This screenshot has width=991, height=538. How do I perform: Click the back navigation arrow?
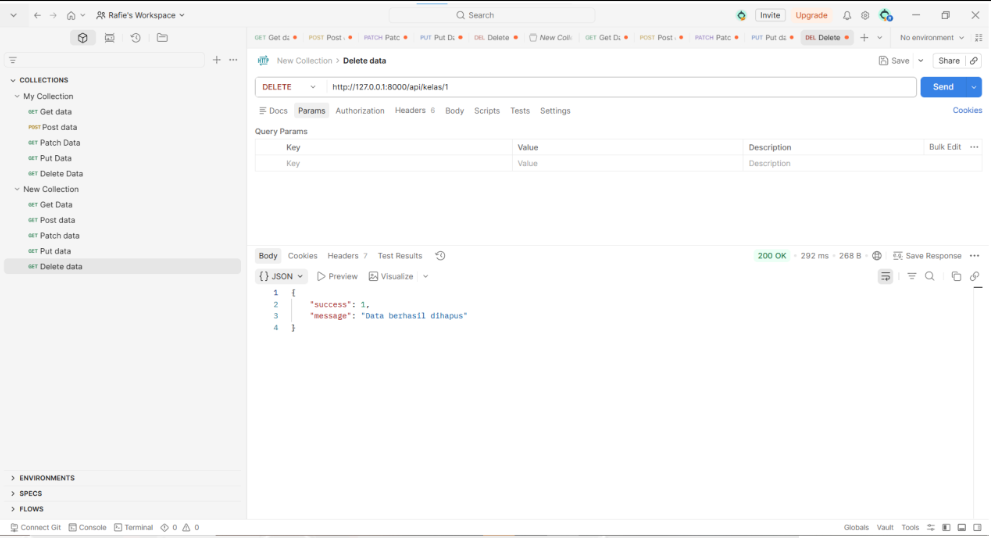pos(37,15)
